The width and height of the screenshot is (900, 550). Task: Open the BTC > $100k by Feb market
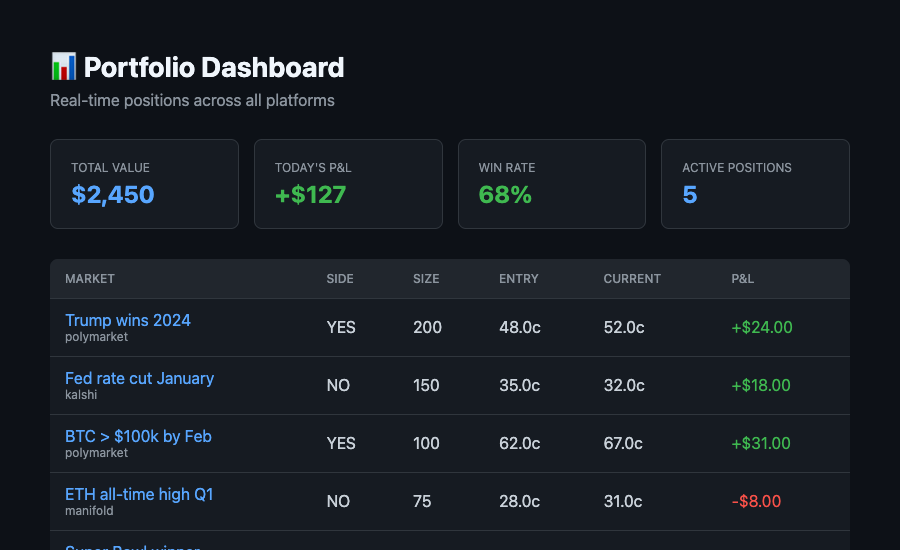click(x=138, y=436)
